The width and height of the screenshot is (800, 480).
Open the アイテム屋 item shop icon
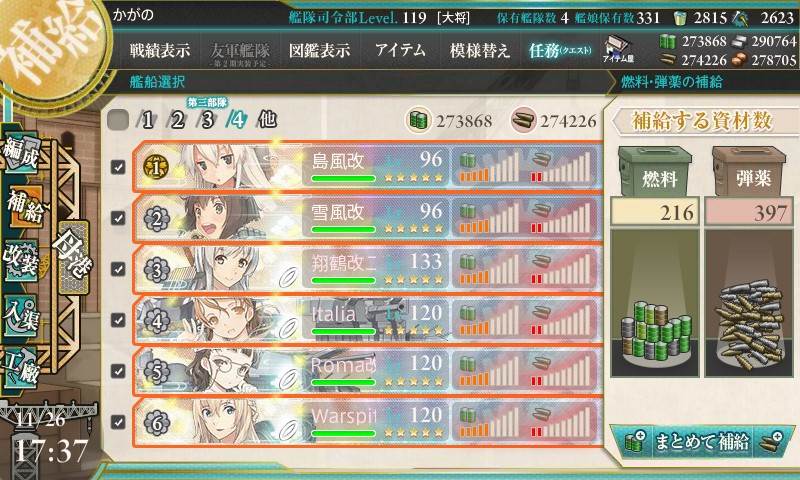(x=618, y=49)
